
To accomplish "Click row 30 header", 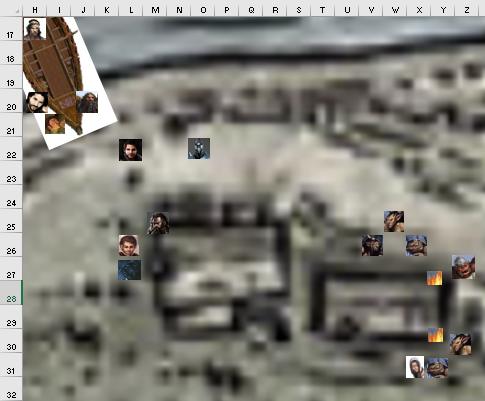I will 11,341.
